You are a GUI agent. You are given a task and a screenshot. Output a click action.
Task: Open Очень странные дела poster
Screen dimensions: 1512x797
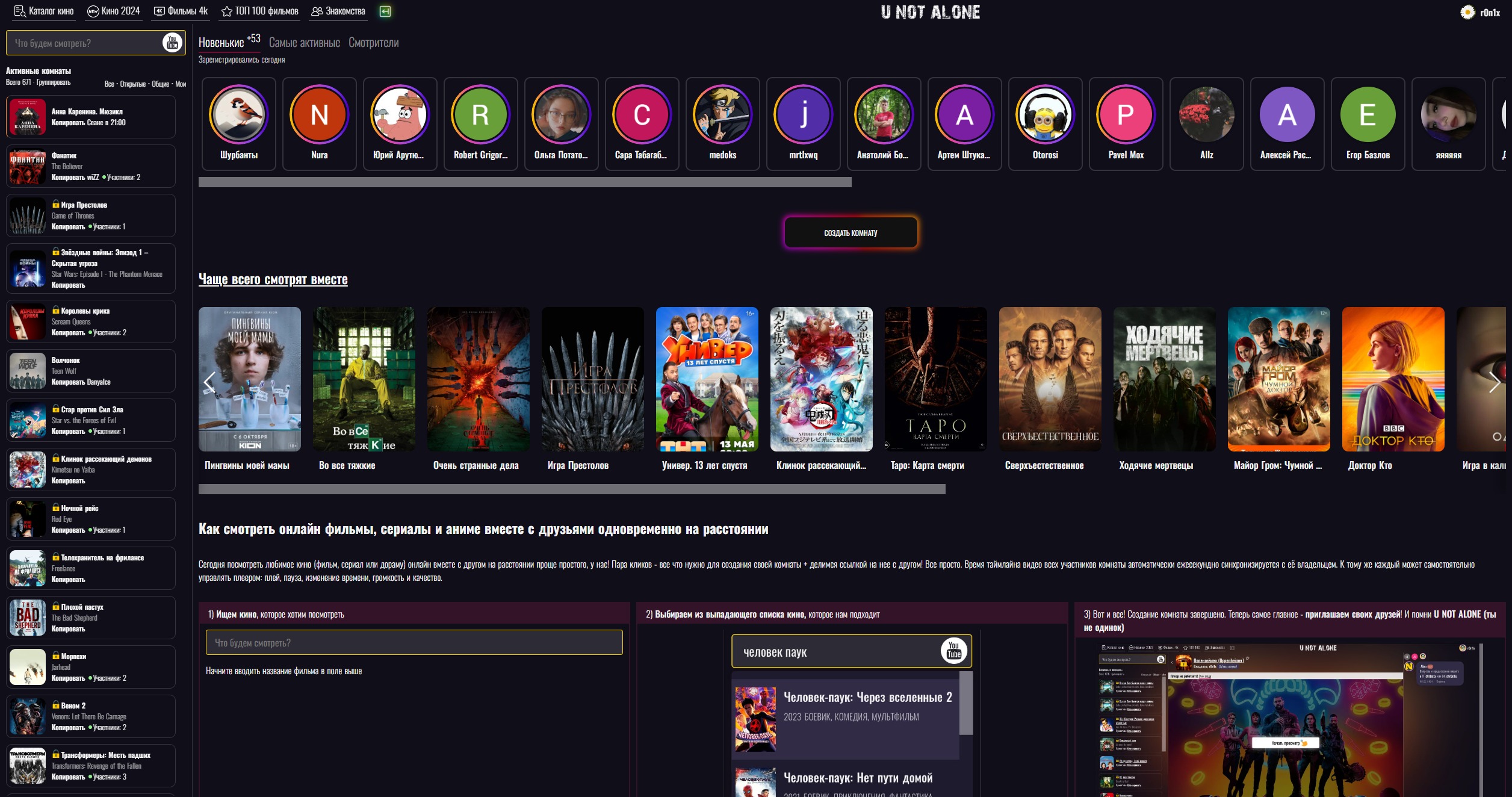click(479, 379)
